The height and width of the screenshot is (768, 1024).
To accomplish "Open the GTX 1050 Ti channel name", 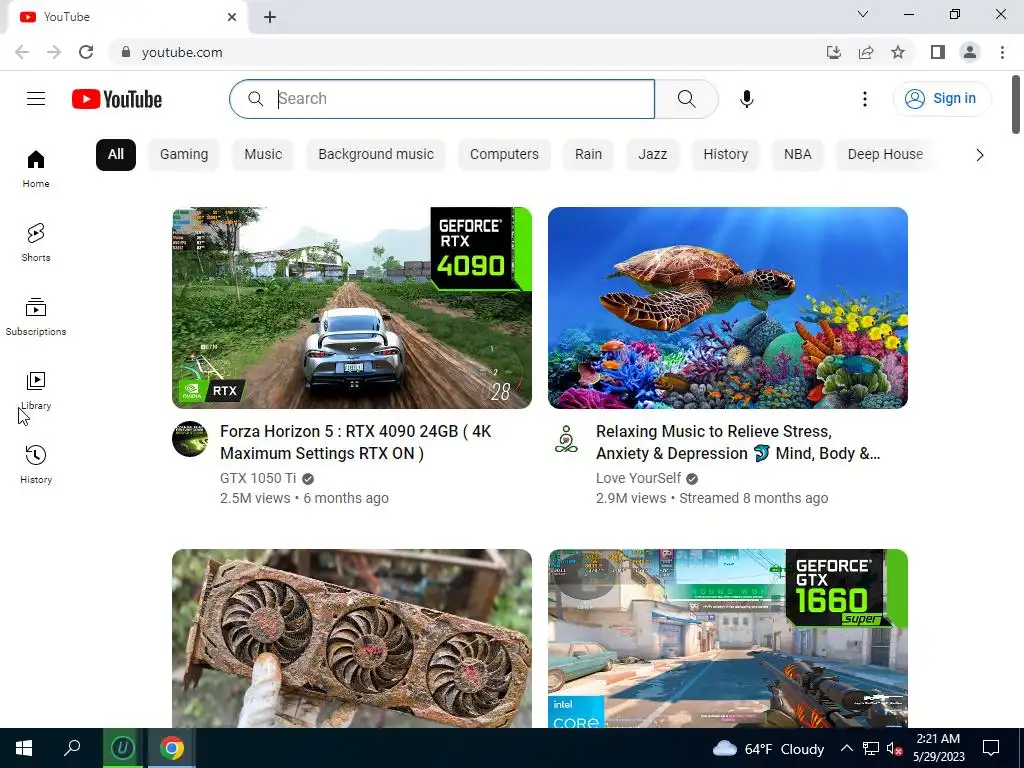I will click(x=258, y=478).
